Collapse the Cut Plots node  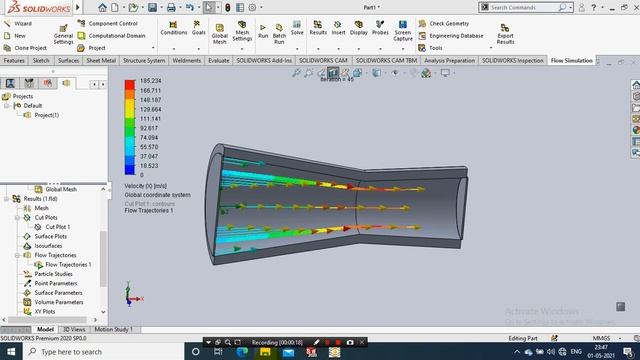pyautogui.click(x=17, y=218)
